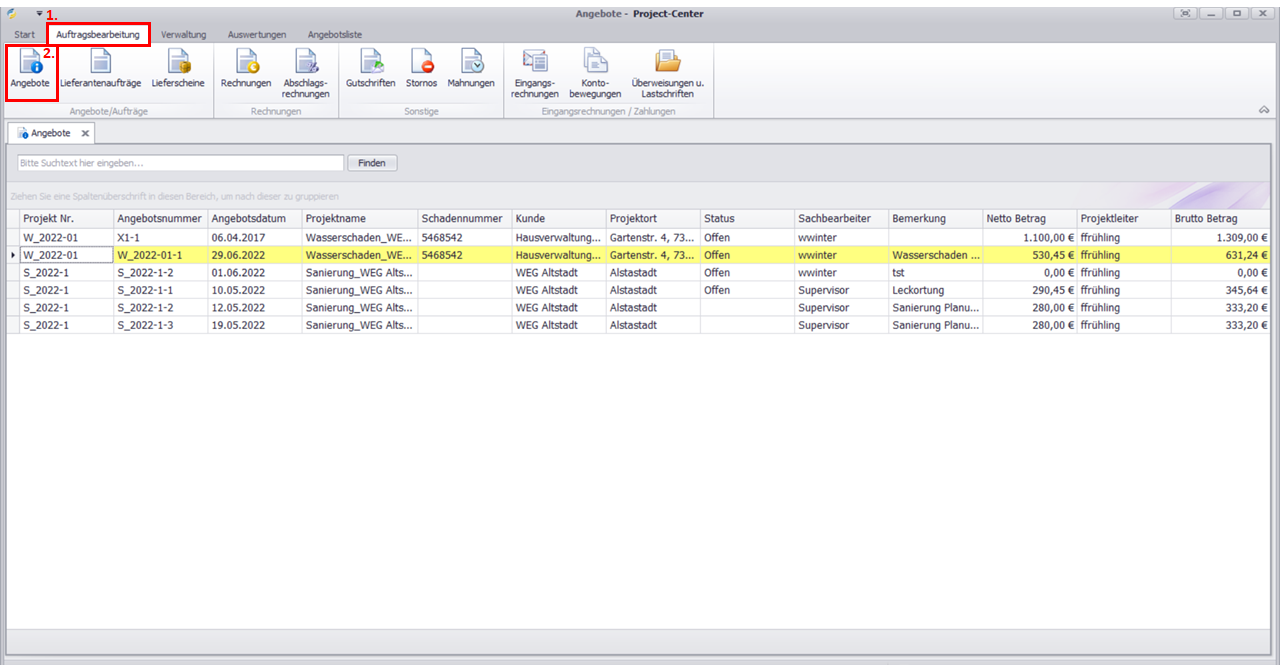Select the row with Angebotsnummer S_2022-1-3
1280x665 pixels.
(158, 325)
